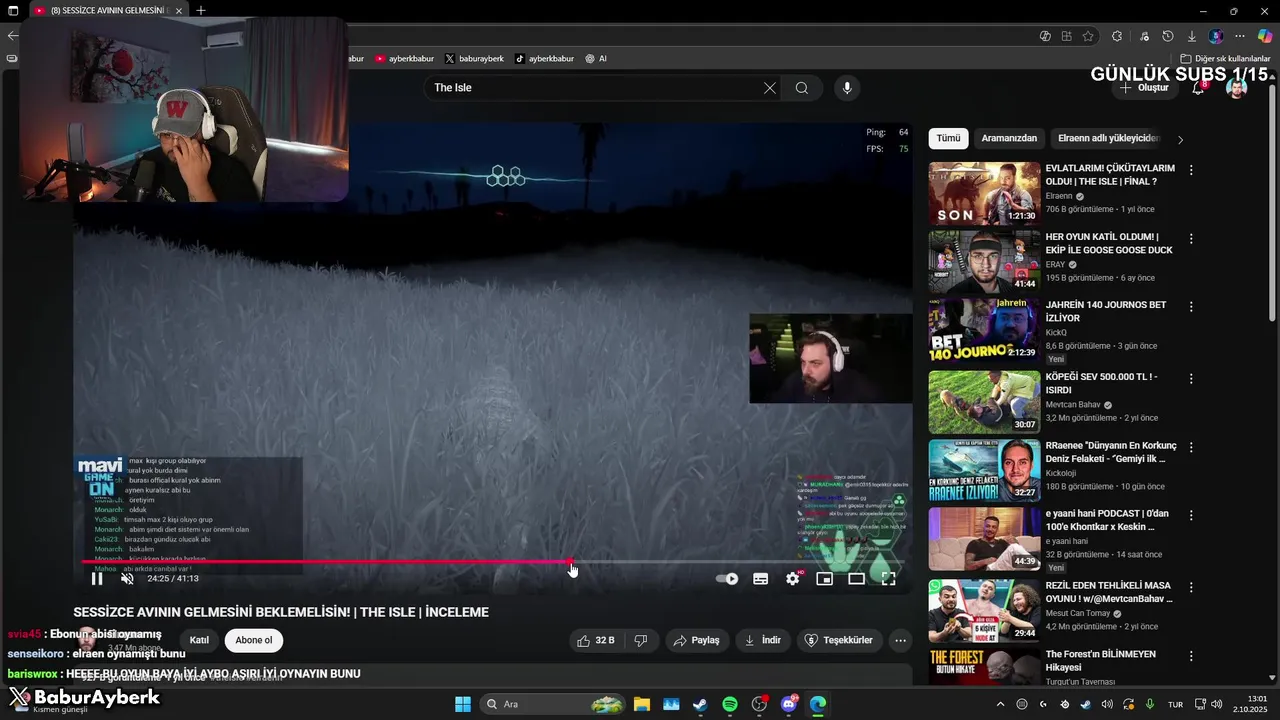
Task: Open JAHREİN 140 JOURNOS BET İZLİYOR title
Action: click(x=1106, y=311)
